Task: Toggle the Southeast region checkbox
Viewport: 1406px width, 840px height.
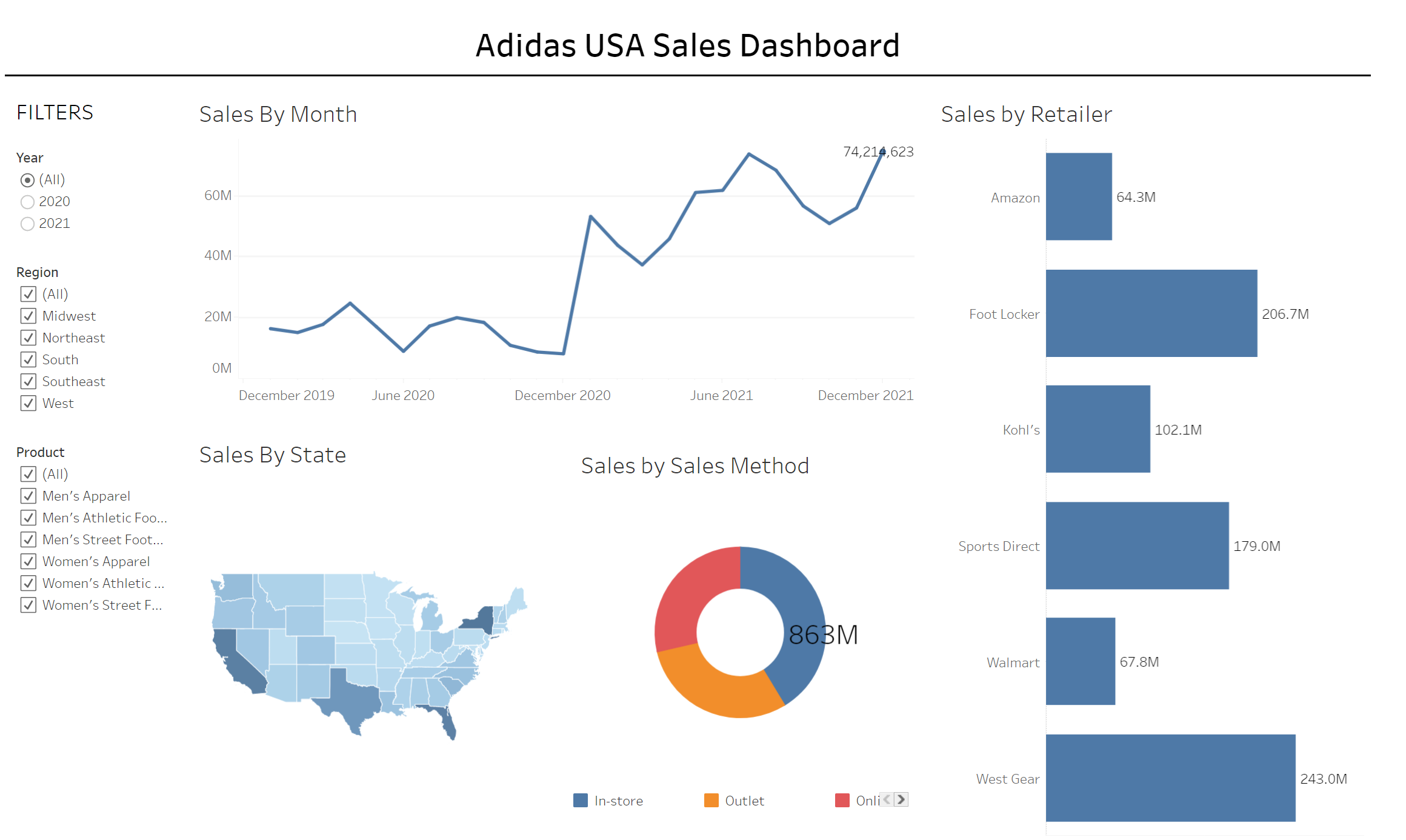Action: pos(28,381)
